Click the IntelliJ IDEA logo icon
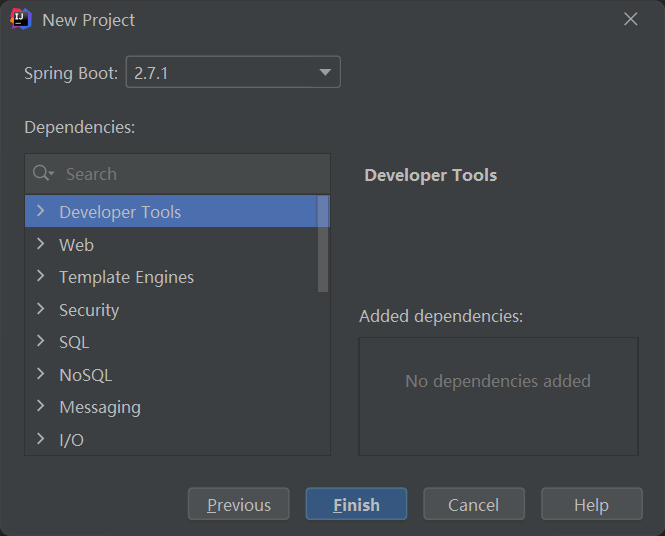665x536 pixels. point(21,19)
